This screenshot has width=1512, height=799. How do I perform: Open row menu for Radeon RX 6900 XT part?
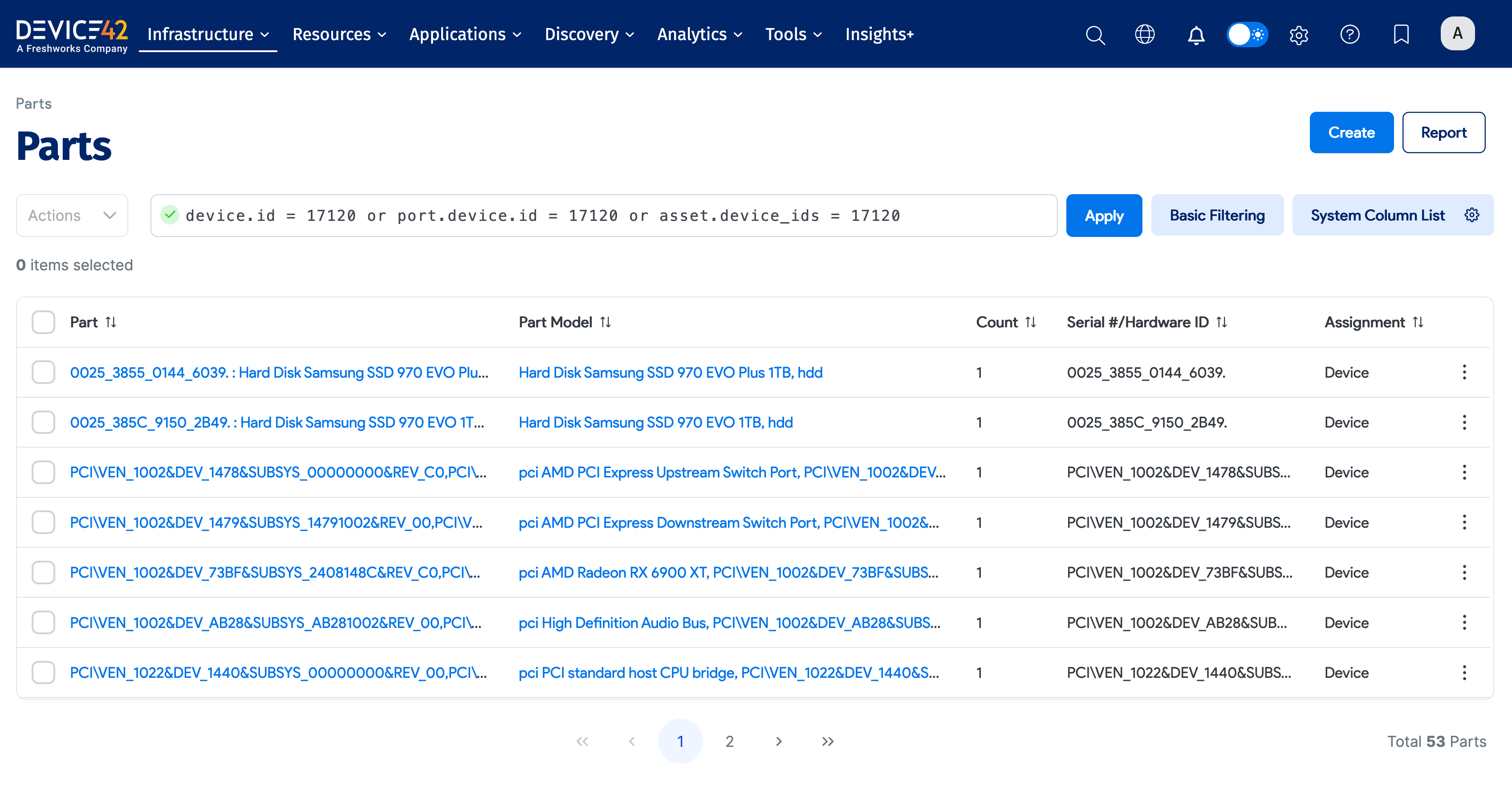[x=1464, y=572]
